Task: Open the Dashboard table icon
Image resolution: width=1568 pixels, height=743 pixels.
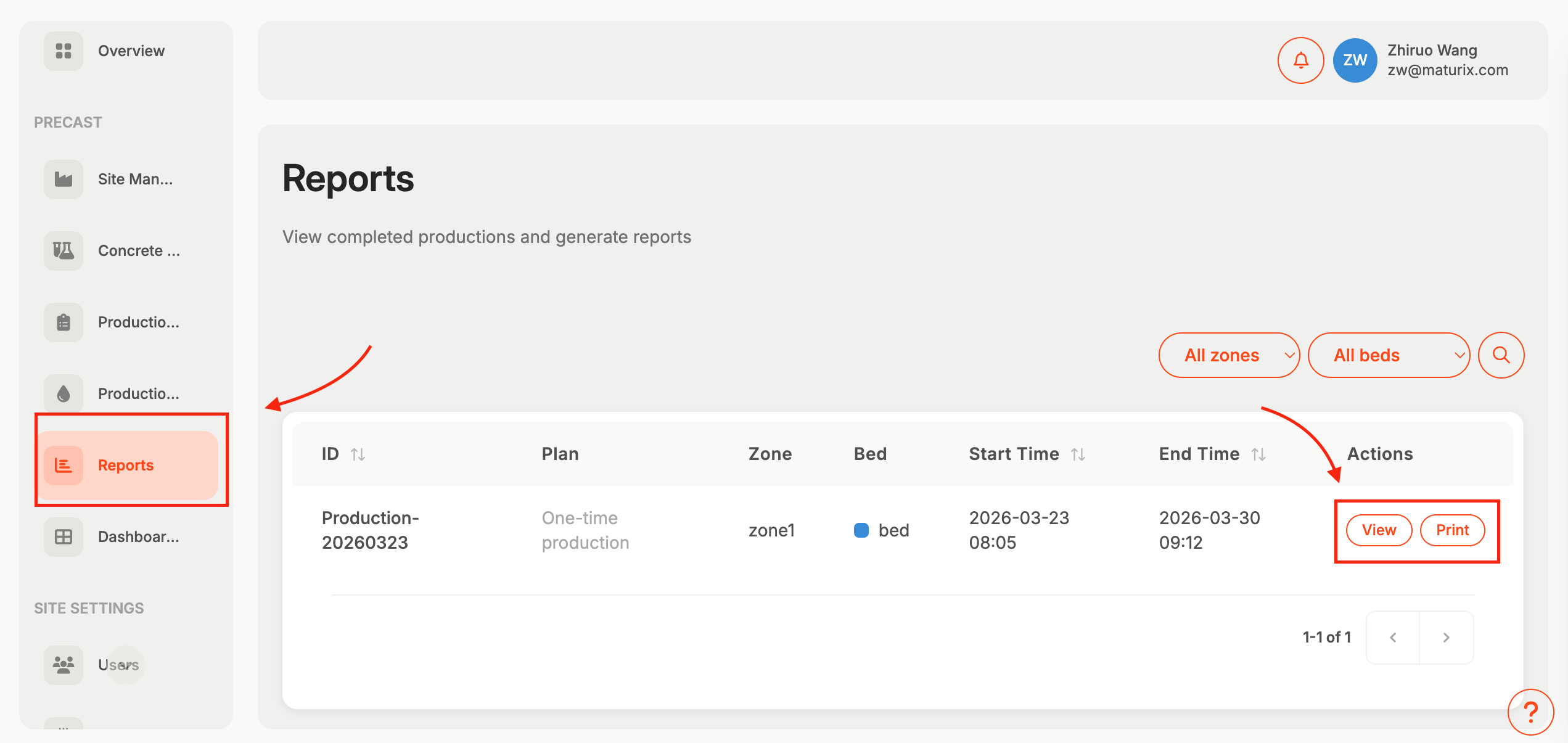Action: (63, 536)
